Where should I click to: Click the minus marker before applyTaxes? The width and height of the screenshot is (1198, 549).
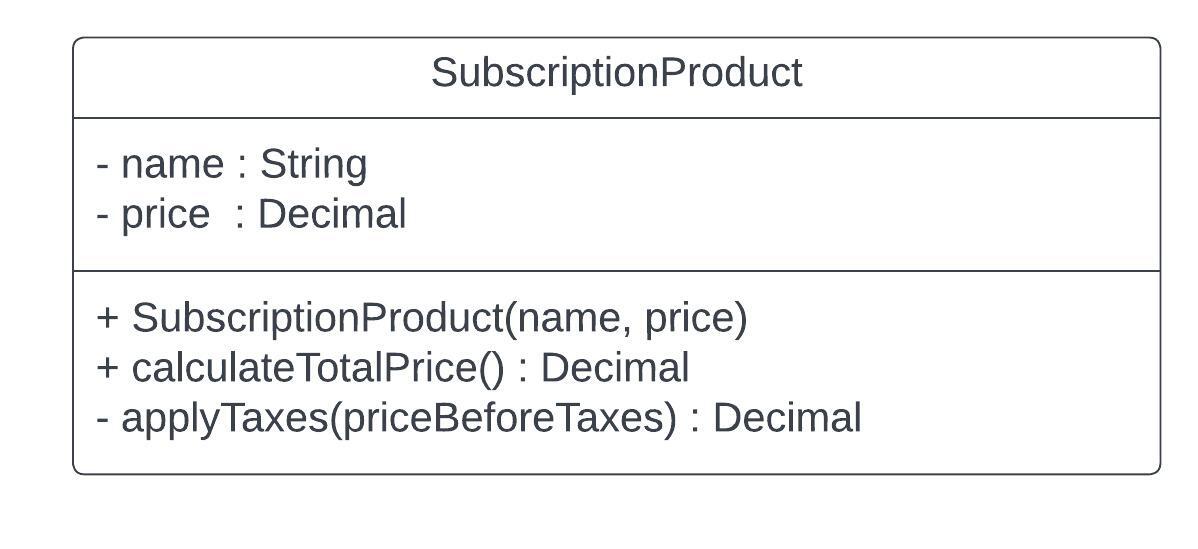(103, 419)
